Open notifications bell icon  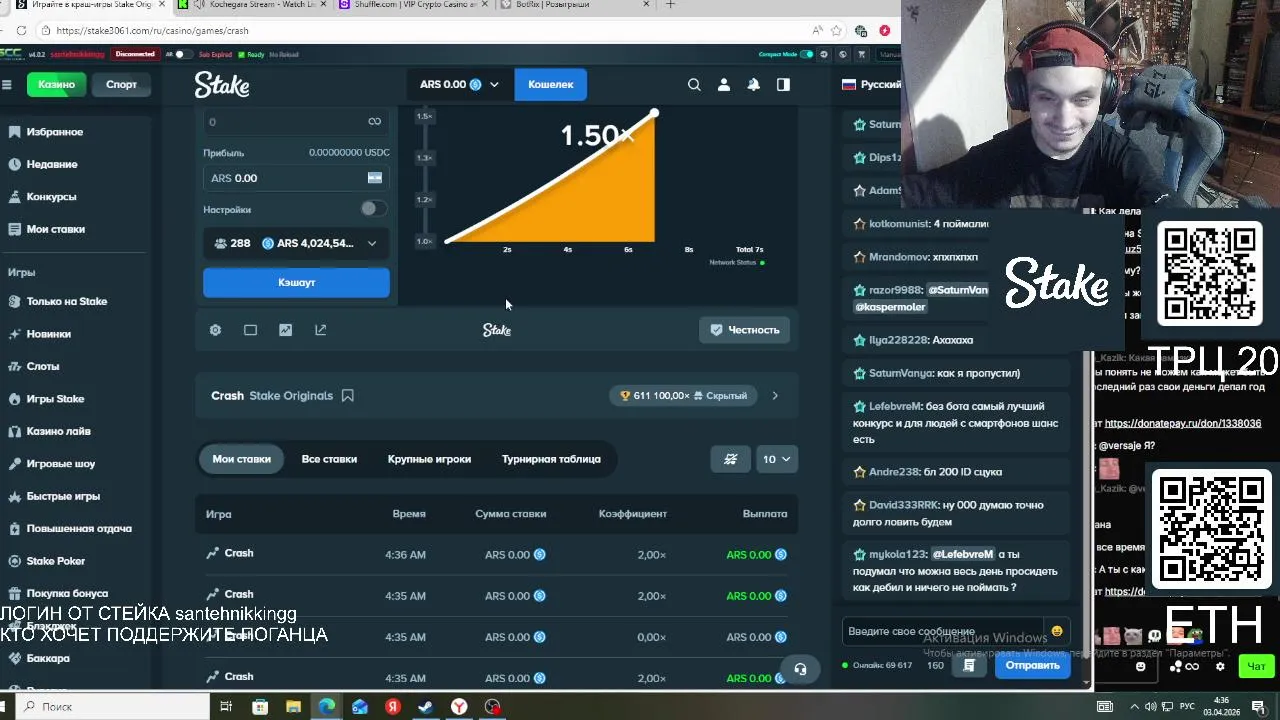pyautogui.click(x=753, y=85)
